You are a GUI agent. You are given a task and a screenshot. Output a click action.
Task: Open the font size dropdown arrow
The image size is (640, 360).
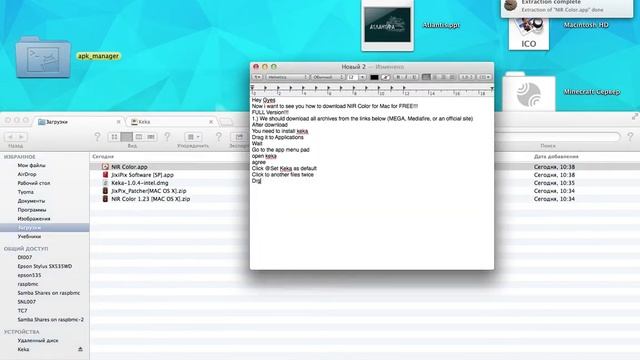click(x=362, y=77)
